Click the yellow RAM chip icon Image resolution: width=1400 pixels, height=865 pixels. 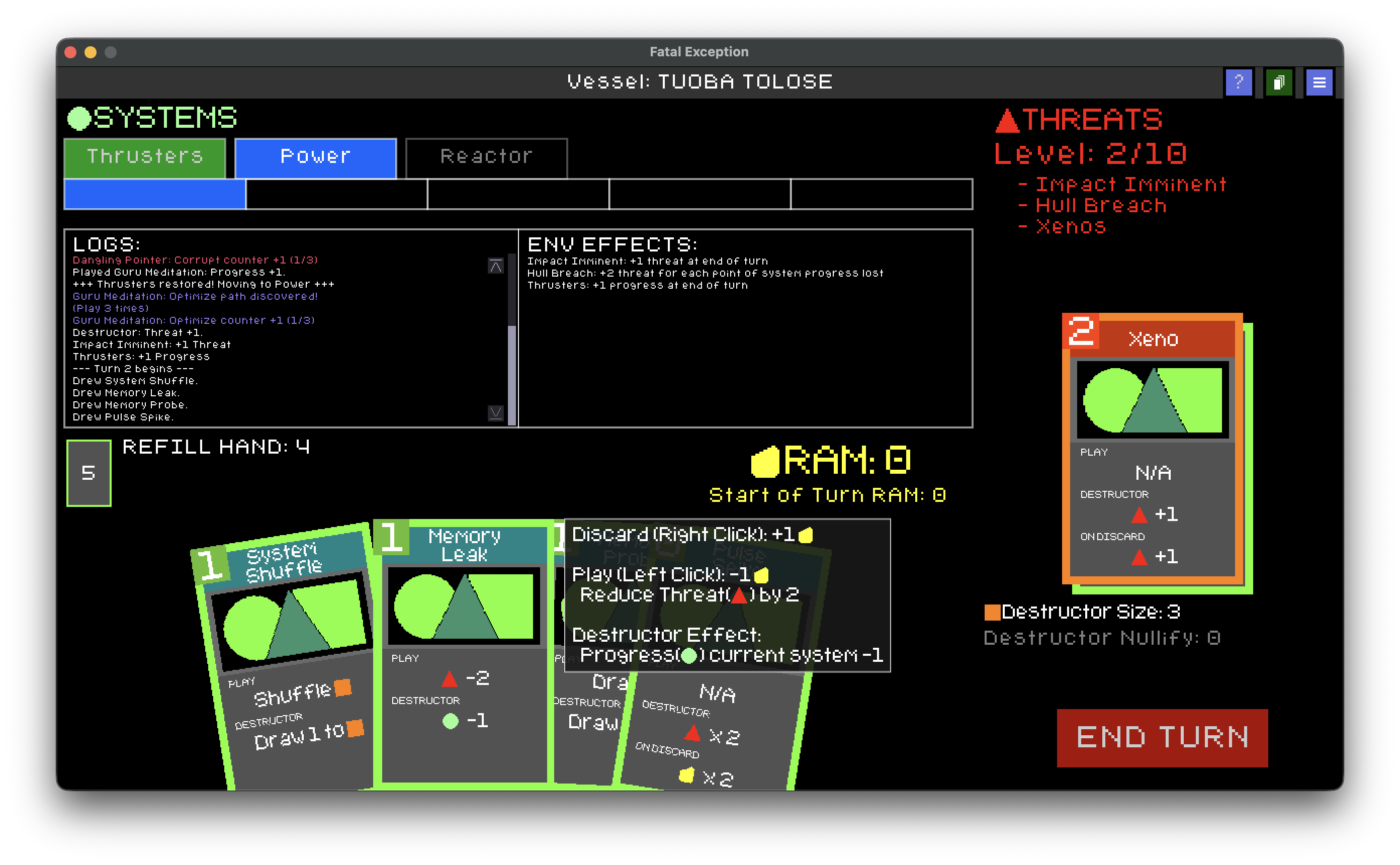pos(765,462)
